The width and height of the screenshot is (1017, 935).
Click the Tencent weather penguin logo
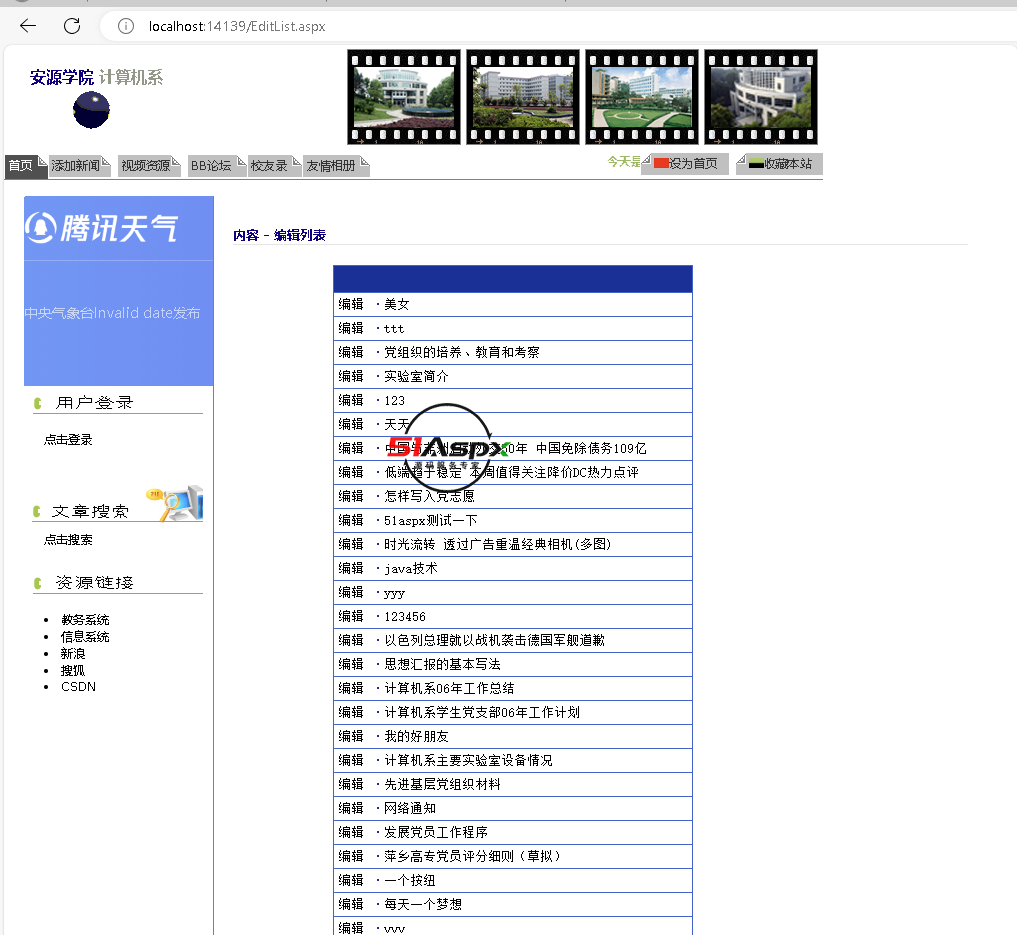coord(40,228)
